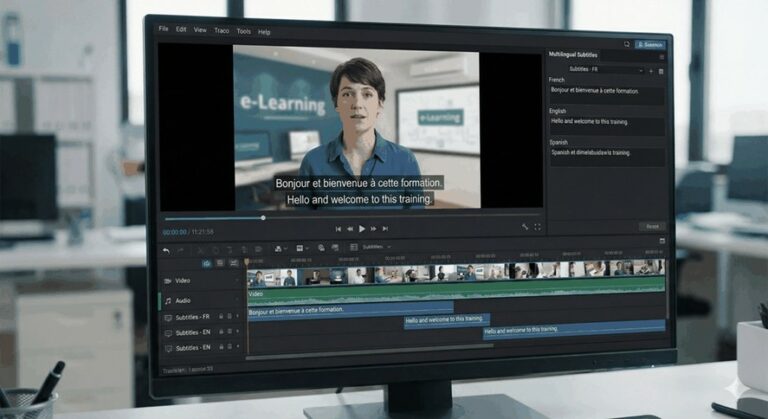Viewport: 768px width, 419px height.
Task: Click the second timeline toolbar icon with a dropdown arrow
Action: (x=300, y=248)
